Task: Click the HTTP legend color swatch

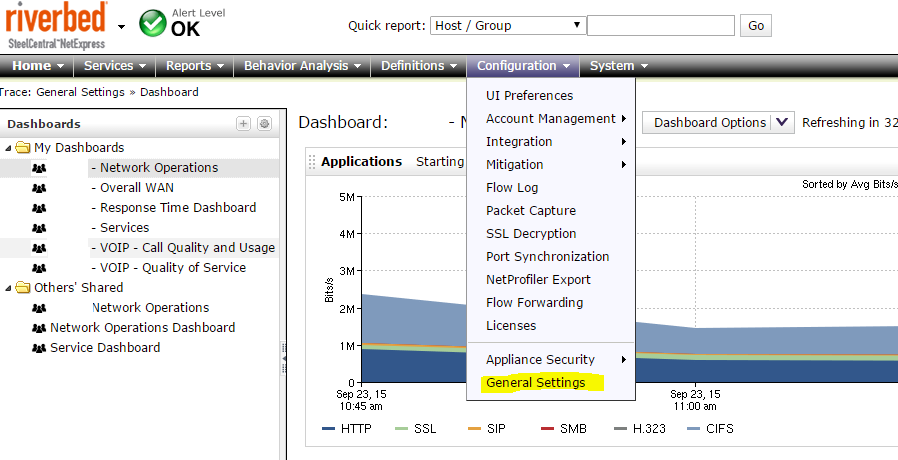Action: tap(328, 429)
